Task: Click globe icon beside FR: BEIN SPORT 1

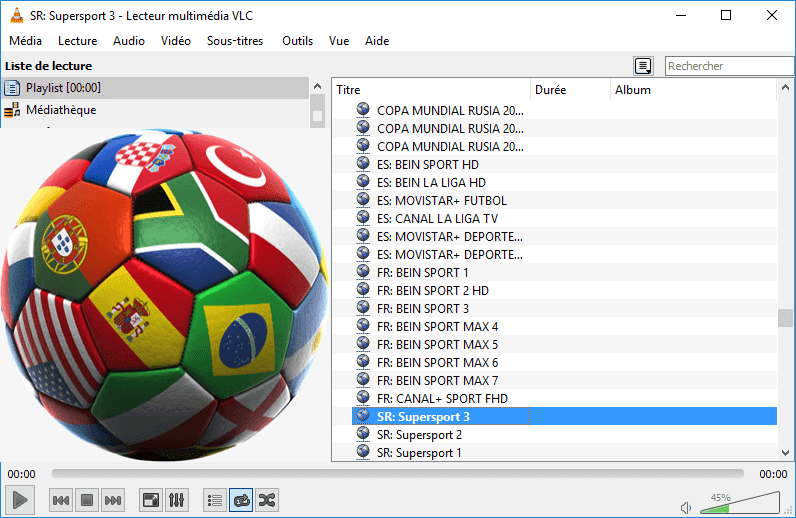Action: click(363, 272)
